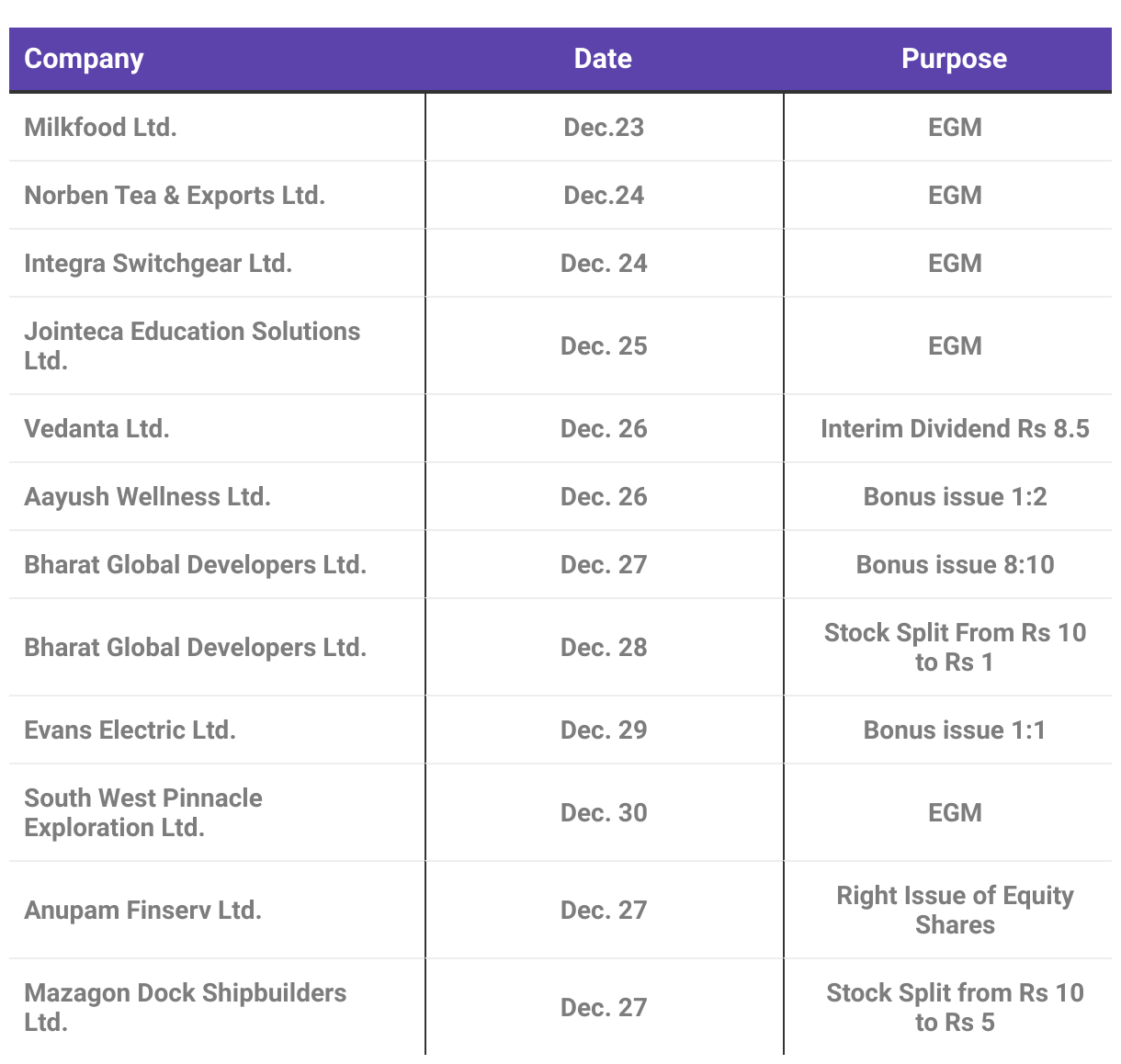The height and width of the screenshot is (1064, 1121).
Task: Click Integra Switchgear Ltd. company name
Action: 158,263
